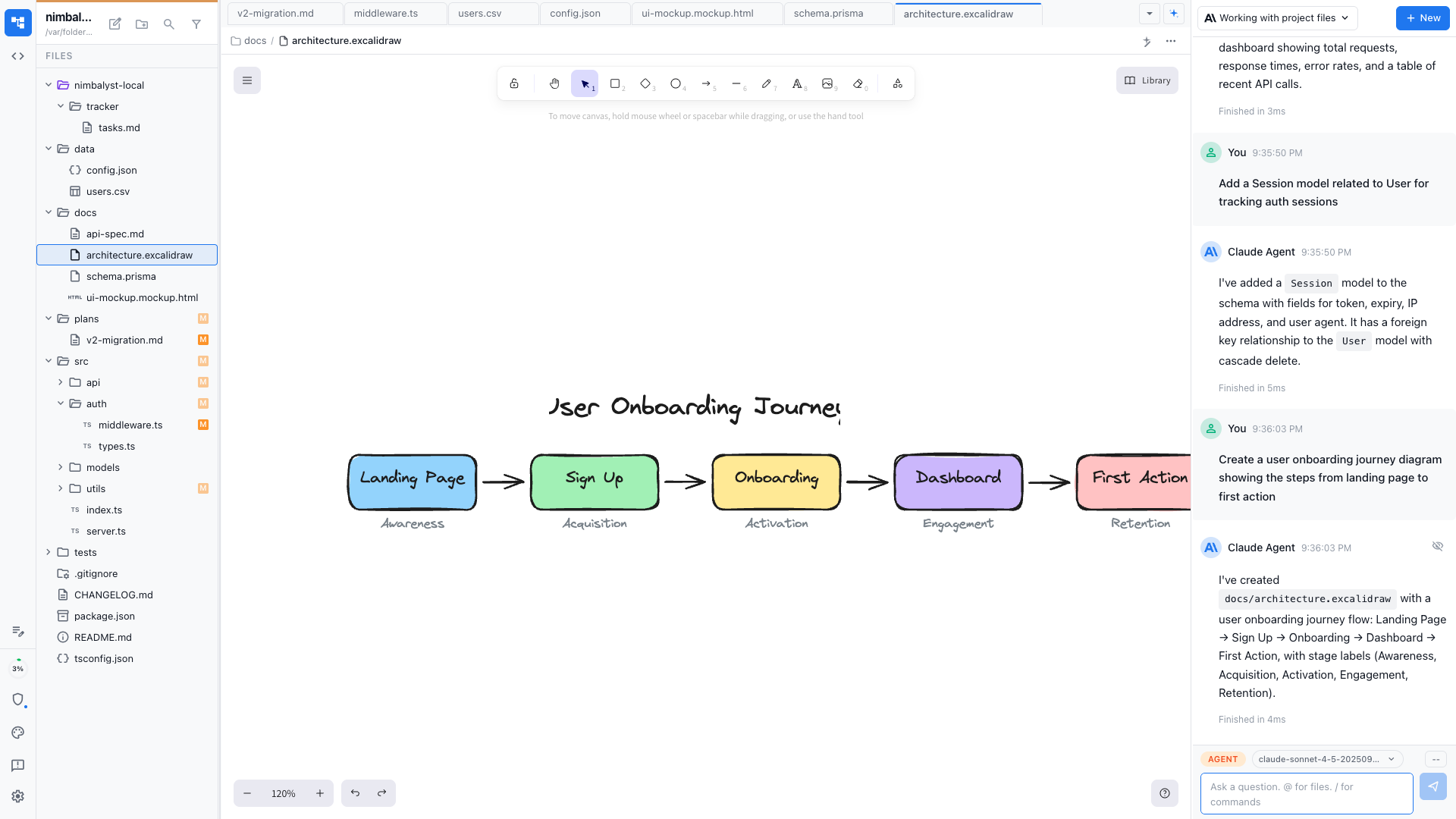Hide the Claude Agent response with eye toggle
The image size is (1456, 819).
pos(1438,546)
